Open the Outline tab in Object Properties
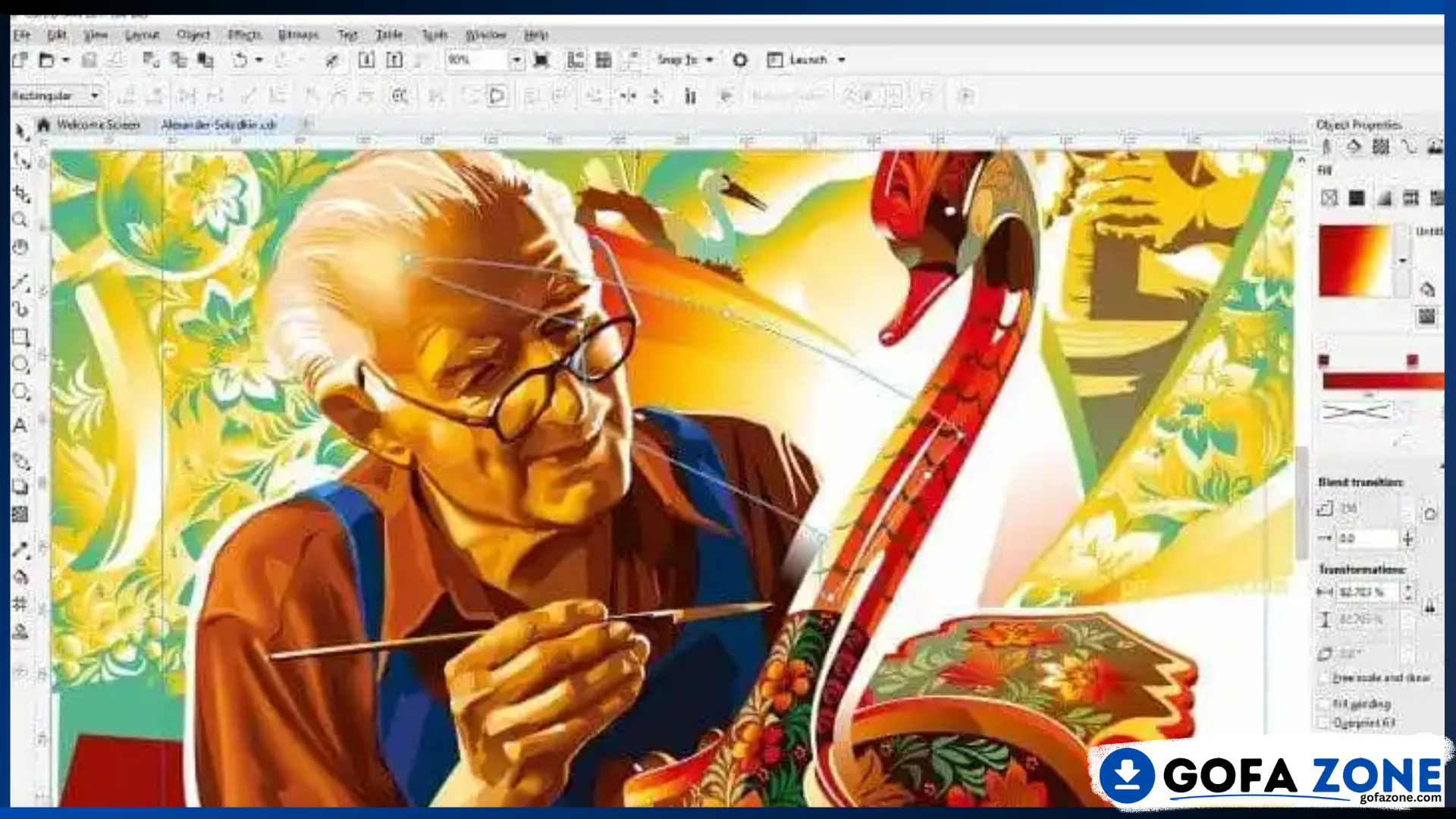1456x819 pixels. (1326, 147)
